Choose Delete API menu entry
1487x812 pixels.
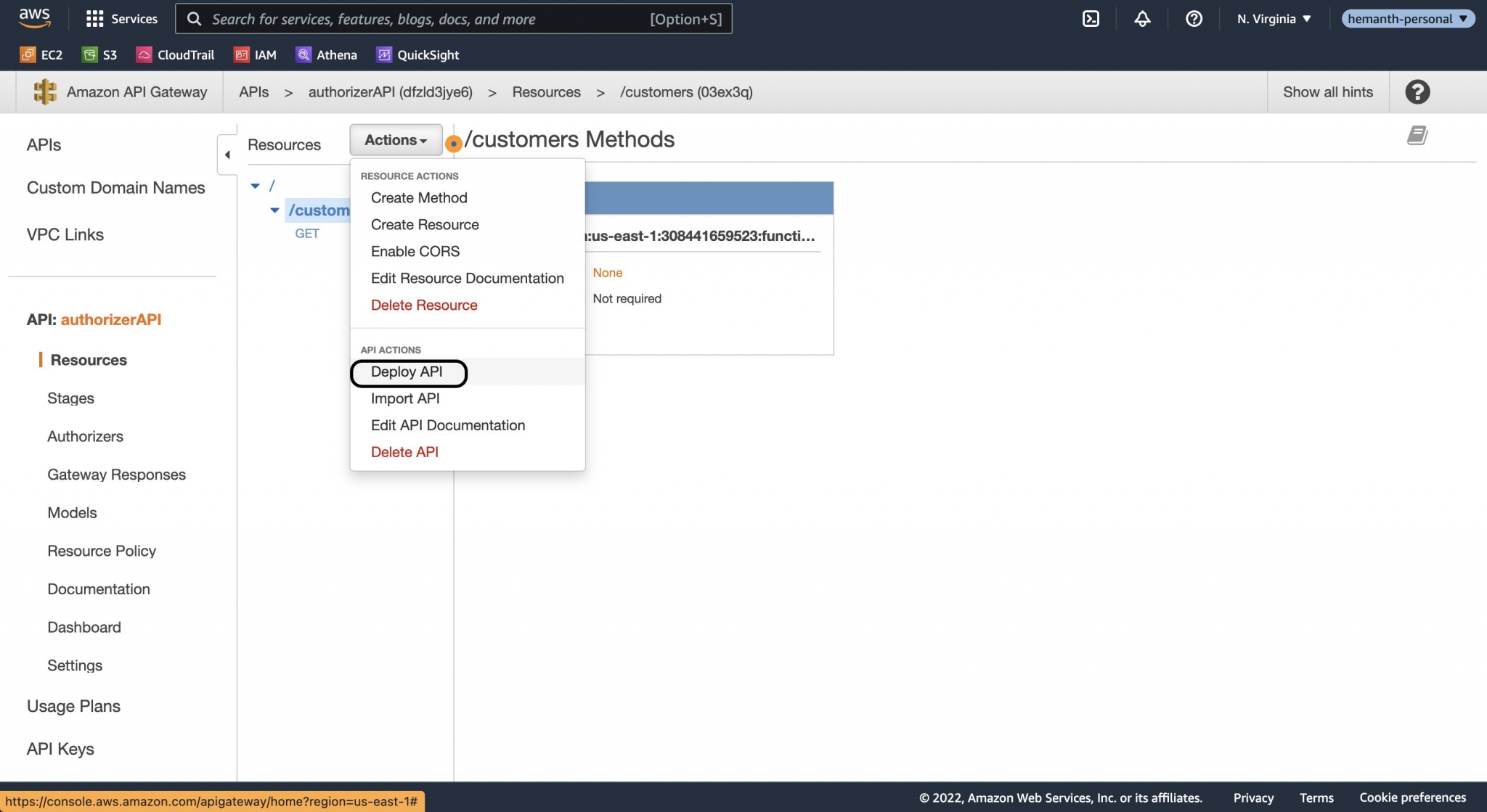point(404,451)
